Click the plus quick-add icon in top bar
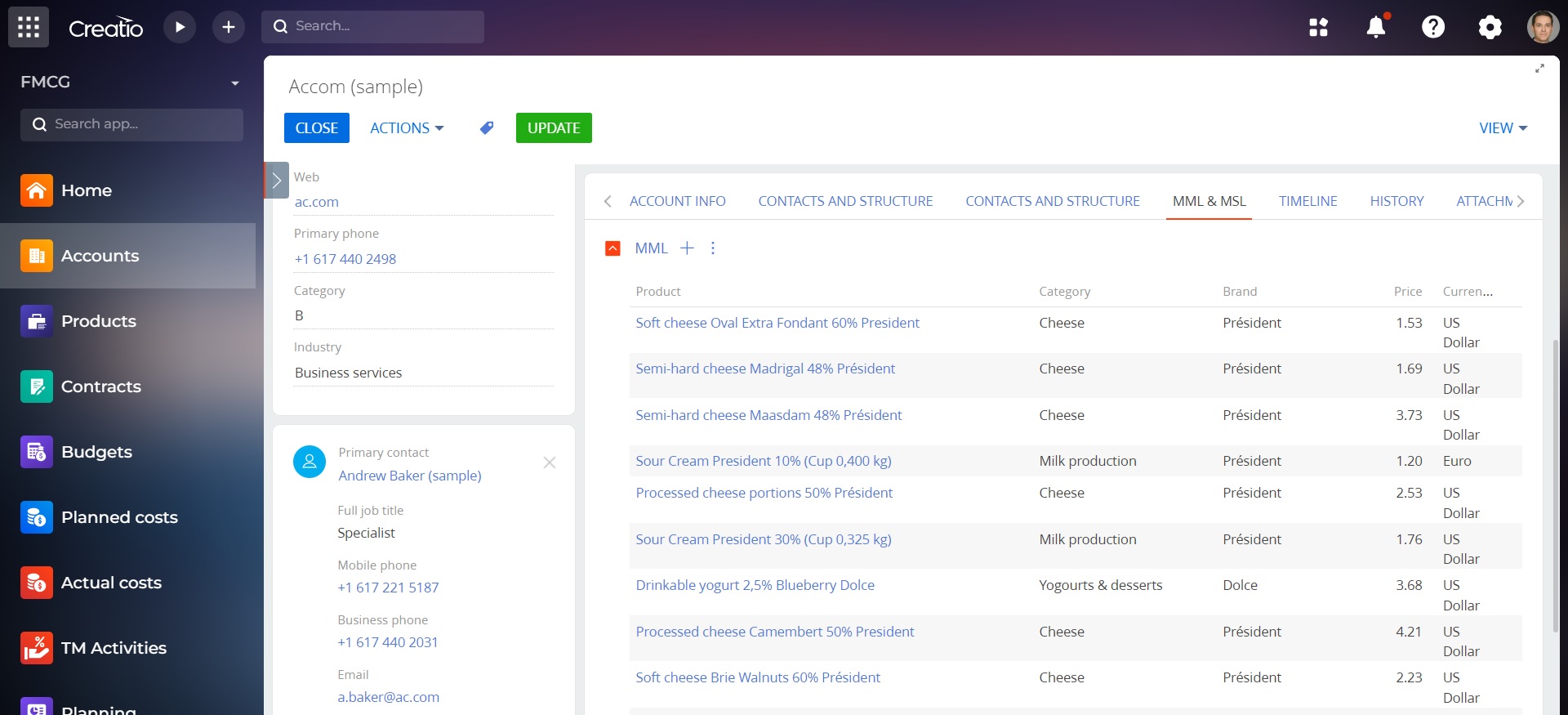The height and width of the screenshot is (715, 1568). click(229, 27)
